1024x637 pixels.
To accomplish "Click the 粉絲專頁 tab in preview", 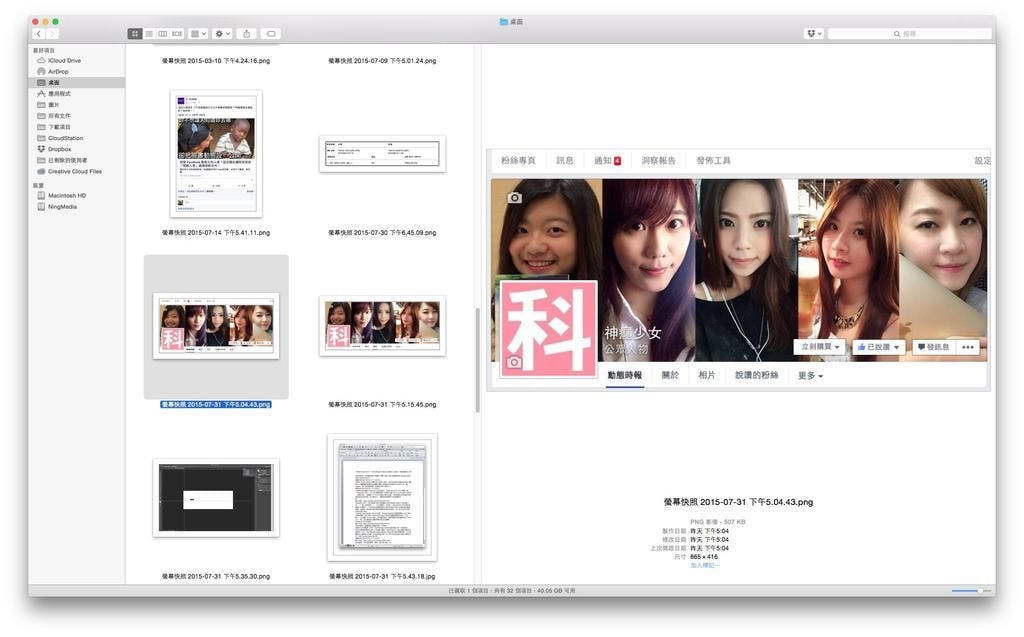I will pos(518,160).
